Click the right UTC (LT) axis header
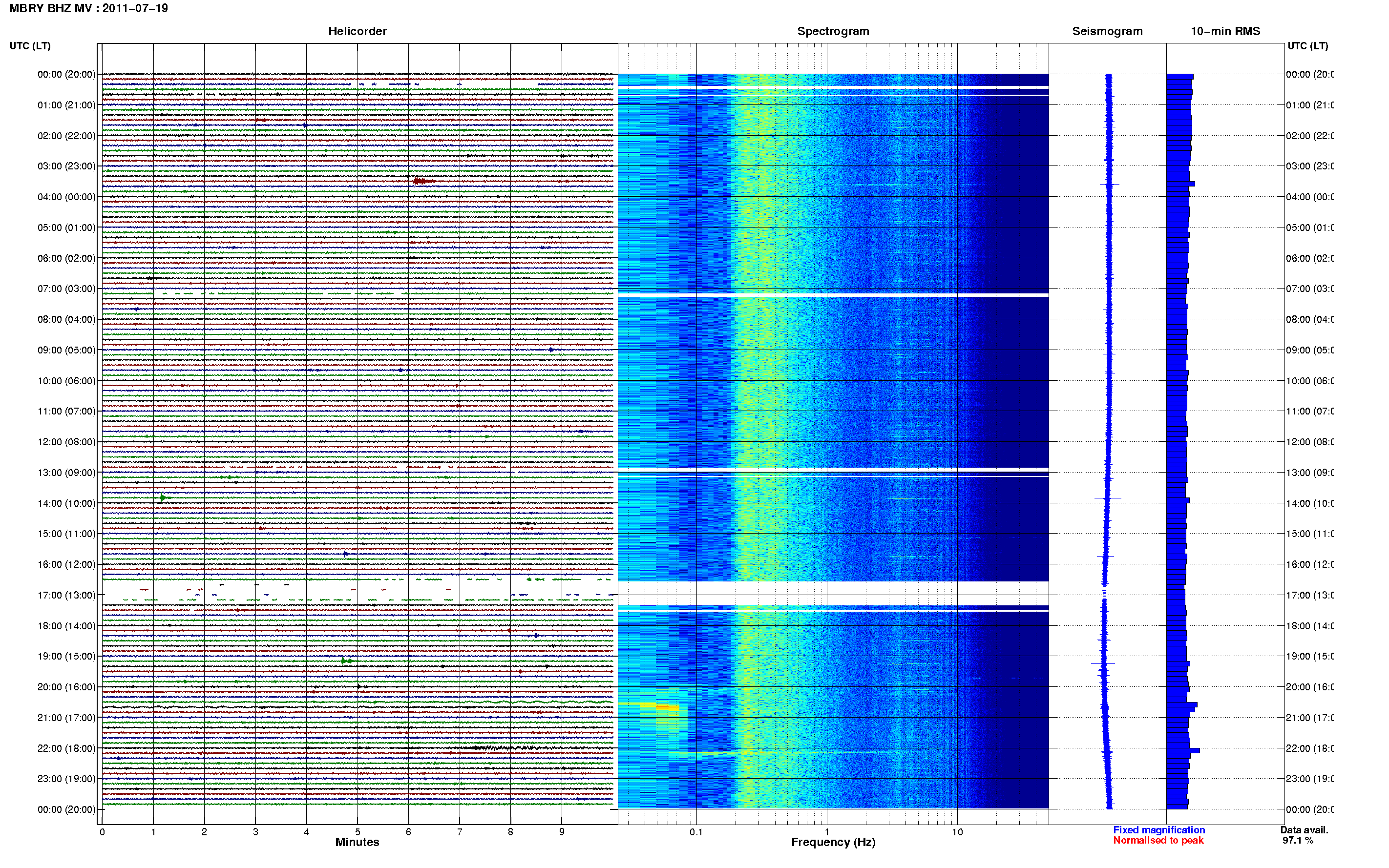Image resolution: width=1389 pixels, height=868 pixels. click(x=1307, y=46)
